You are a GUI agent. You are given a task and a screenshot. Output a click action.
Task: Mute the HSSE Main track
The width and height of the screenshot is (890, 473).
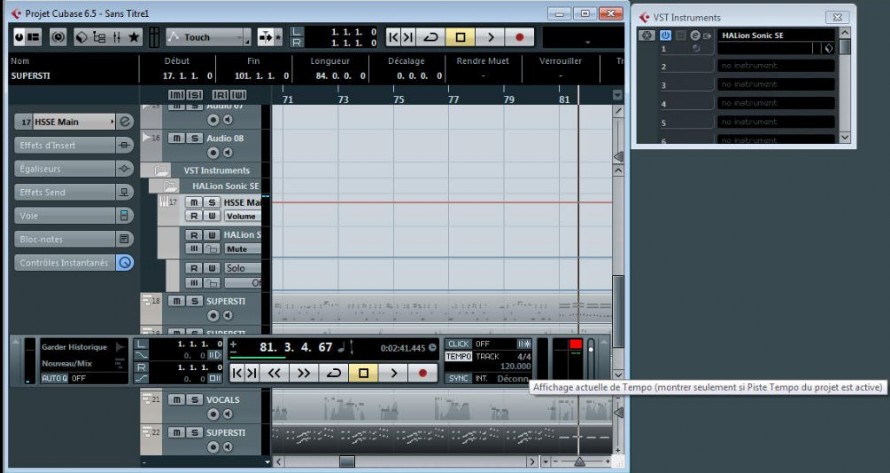click(194, 203)
